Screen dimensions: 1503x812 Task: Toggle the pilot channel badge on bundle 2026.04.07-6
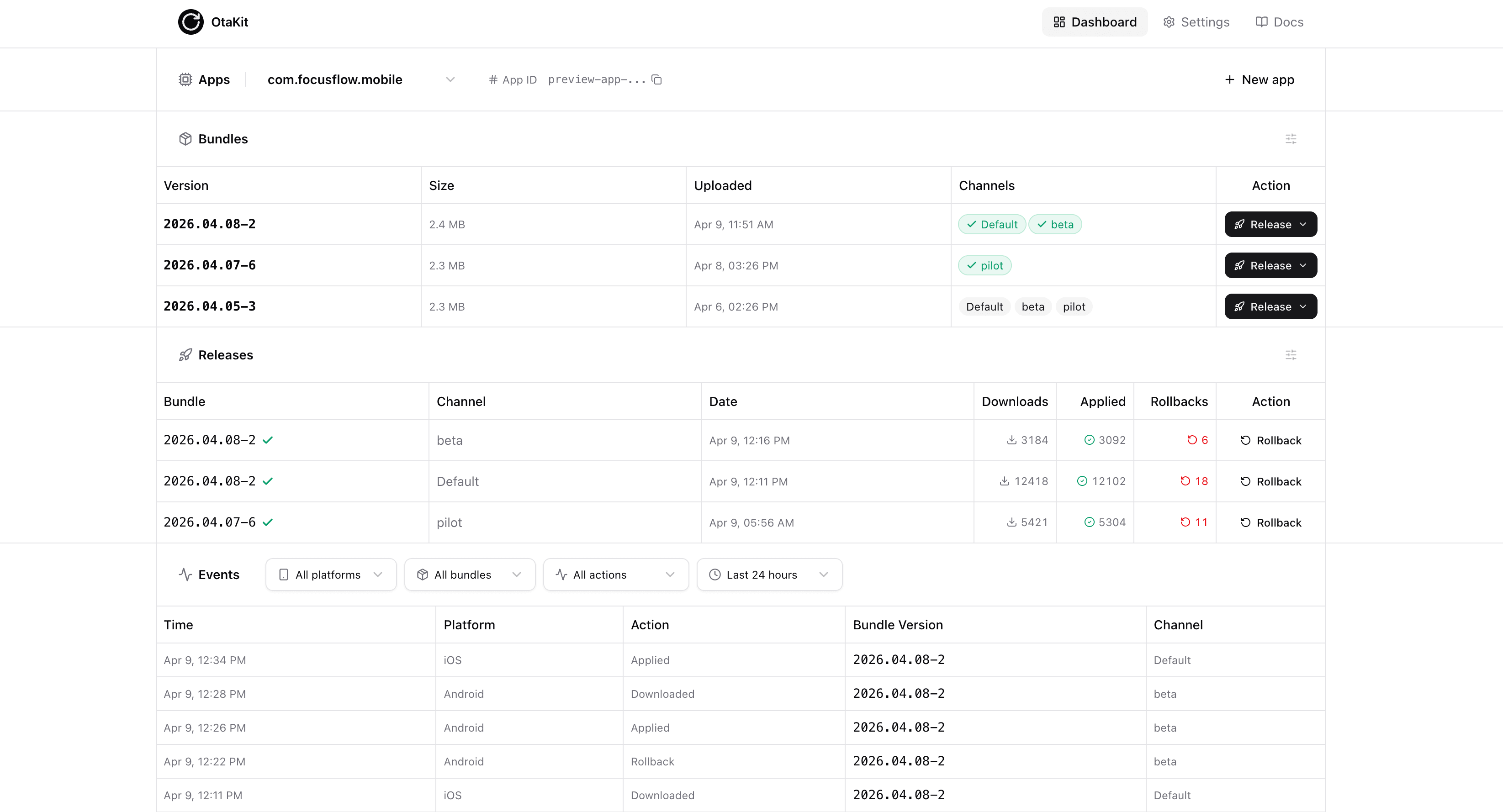(985, 265)
